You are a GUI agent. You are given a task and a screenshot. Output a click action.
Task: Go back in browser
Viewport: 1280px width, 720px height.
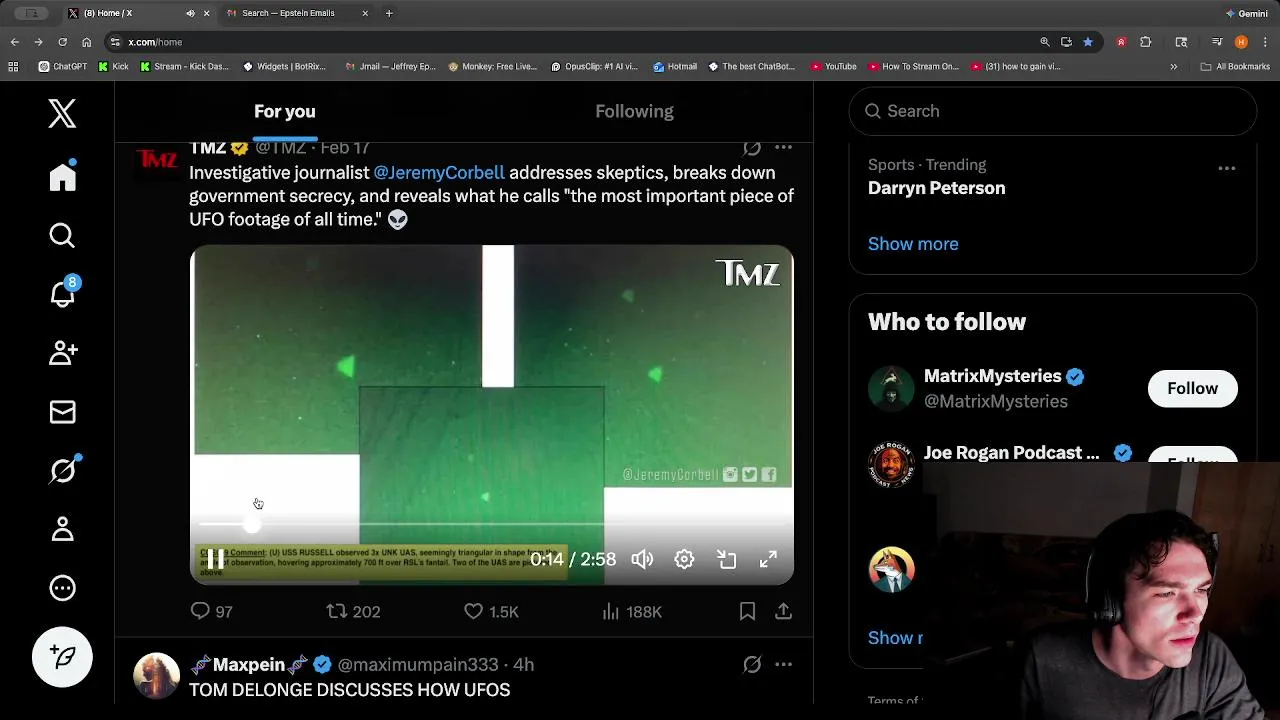pos(14,42)
